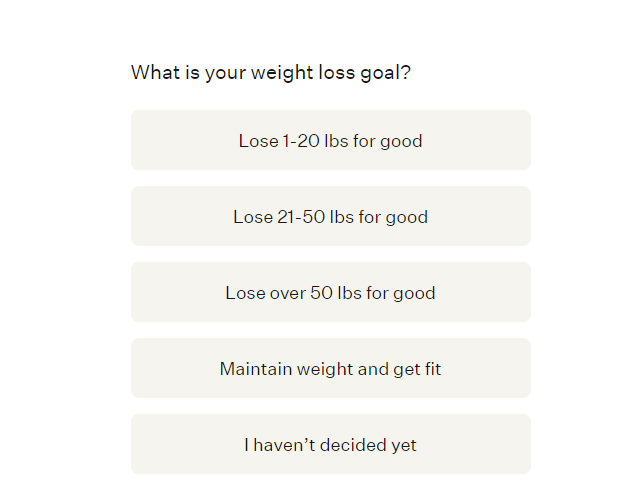
Task: Select Maintain weight and get fit
Action: click(x=331, y=368)
